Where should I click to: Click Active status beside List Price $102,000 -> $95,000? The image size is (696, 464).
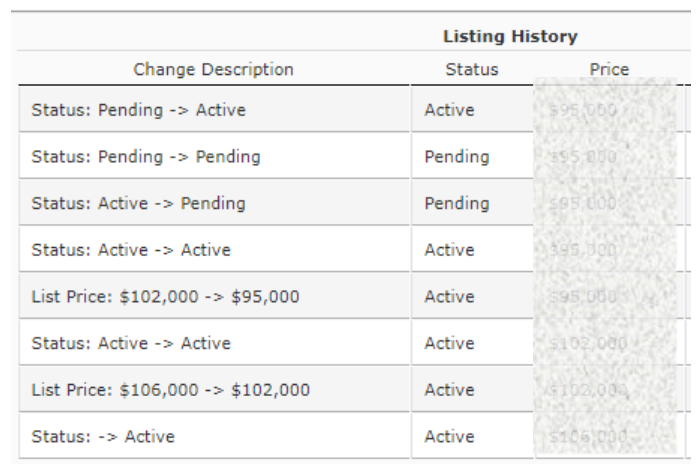[x=449, y=296]
